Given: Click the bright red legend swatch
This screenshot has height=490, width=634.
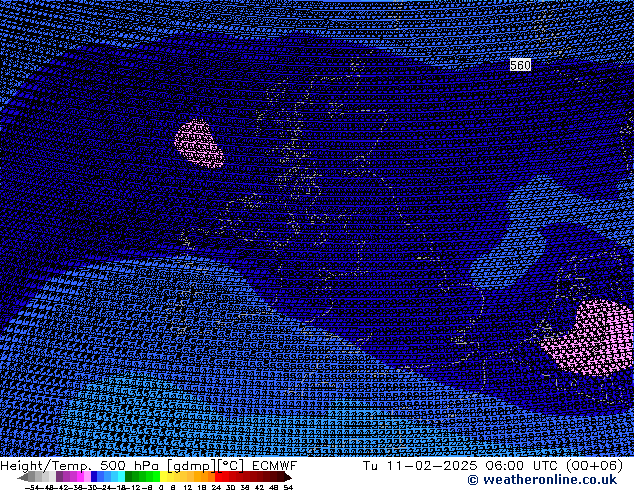Looking at the screenshot, I should [x=218, y=477].
